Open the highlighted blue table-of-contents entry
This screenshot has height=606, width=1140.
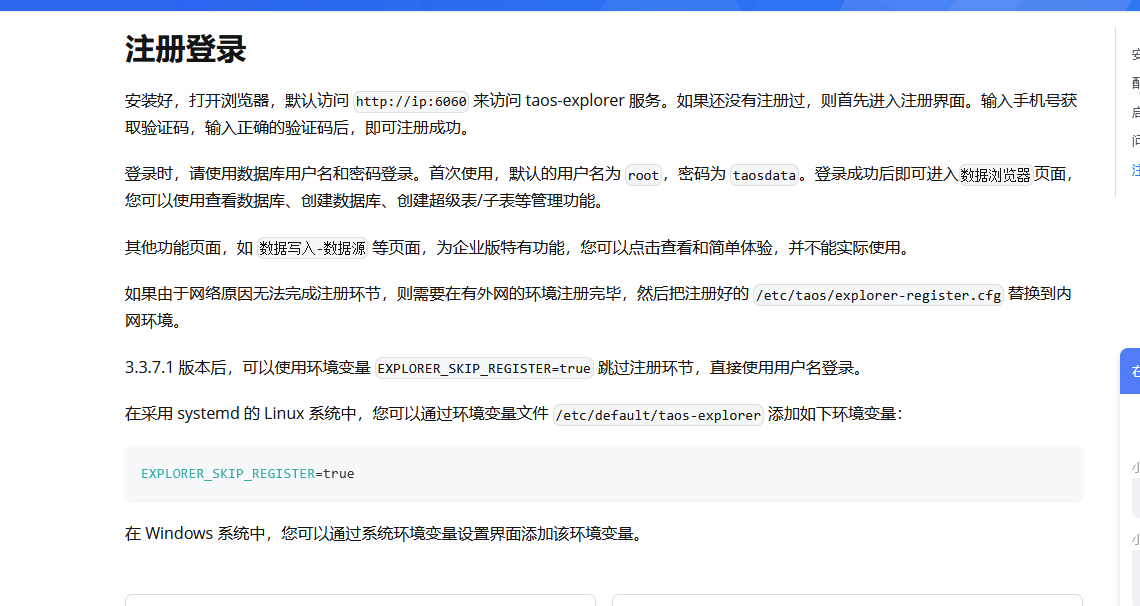pyautogui.click(x=1135, y=170)
